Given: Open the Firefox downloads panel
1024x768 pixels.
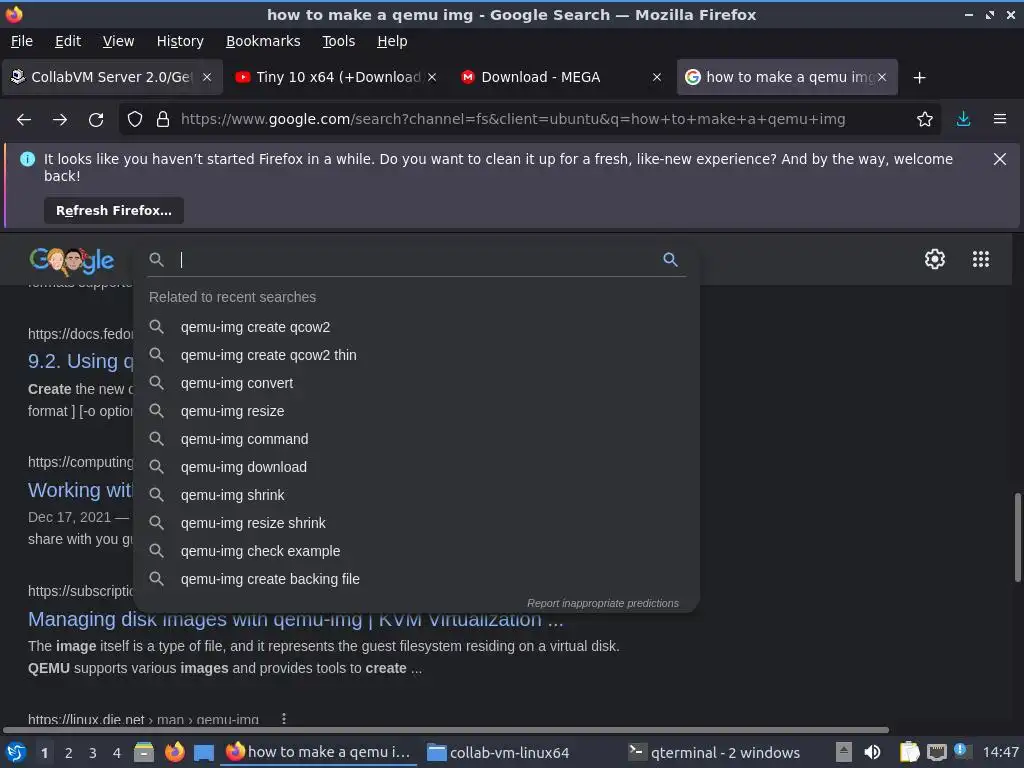Looking at the screenshot, I should point(963,119).
